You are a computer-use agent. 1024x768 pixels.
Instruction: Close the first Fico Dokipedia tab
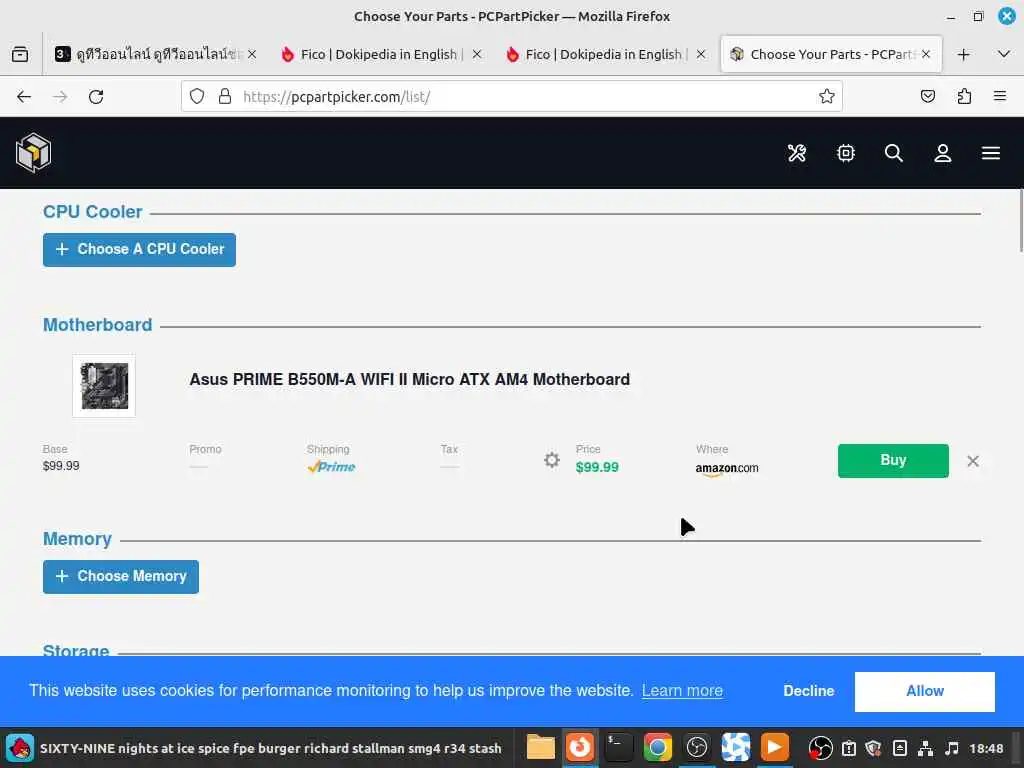tap(477, 54)
